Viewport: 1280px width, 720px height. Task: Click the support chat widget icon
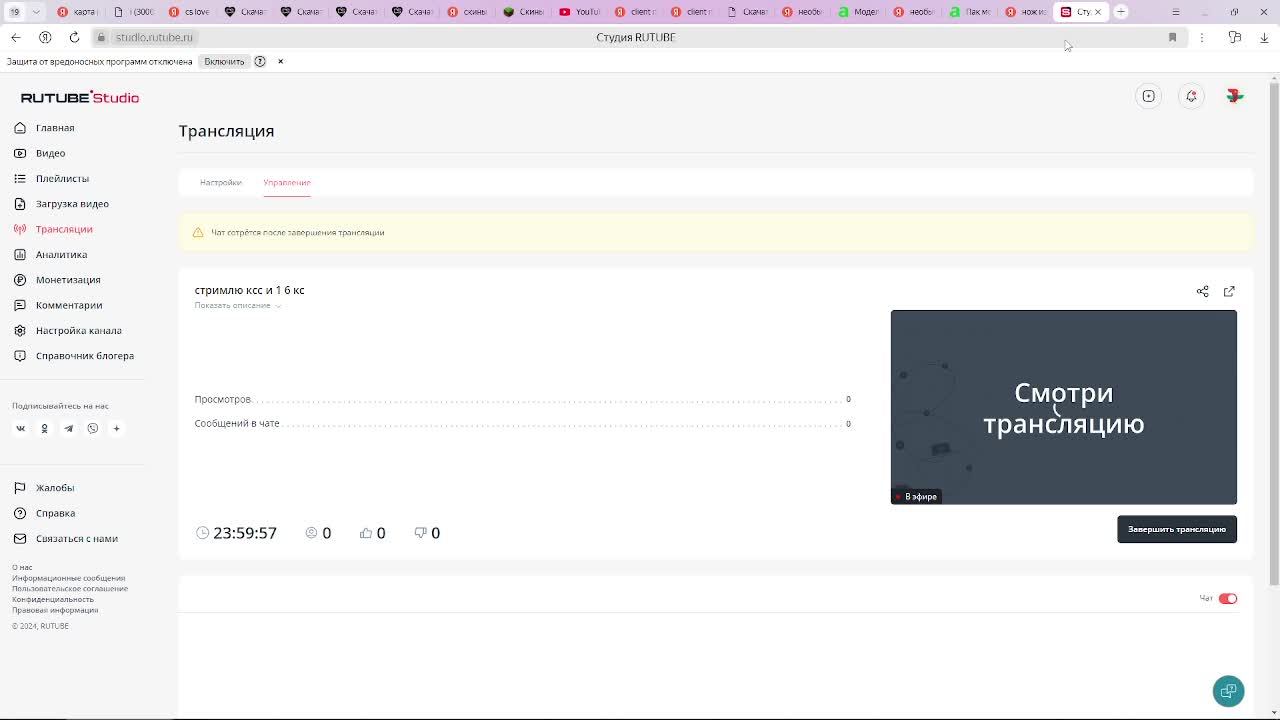pyautogui.click(x=1228, y=691)
